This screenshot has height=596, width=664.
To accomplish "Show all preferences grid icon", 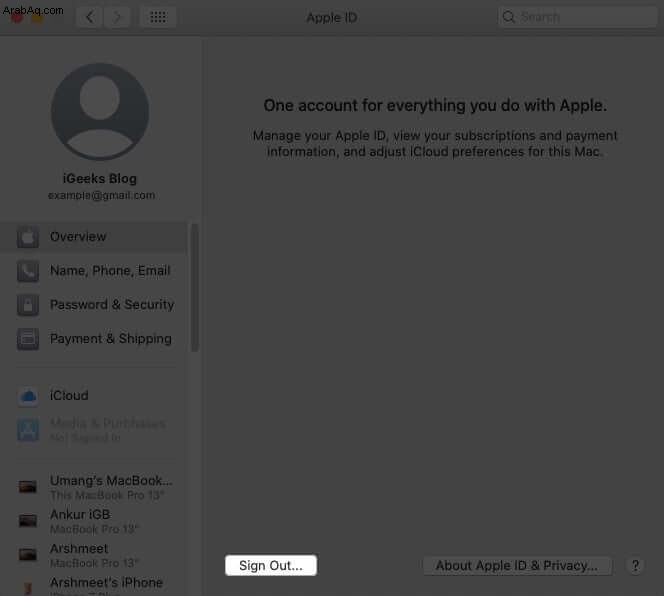I will 158,17.
